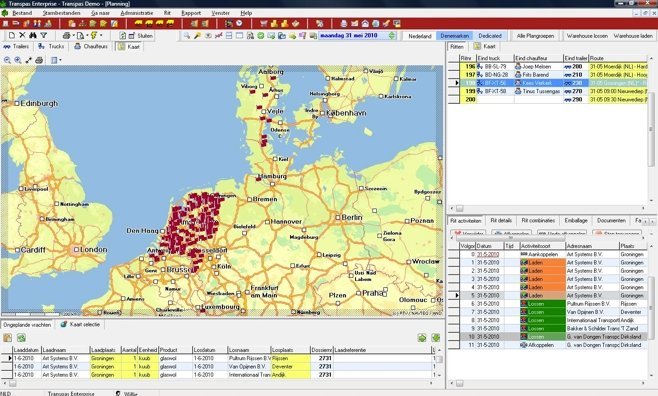Click the green right-arrow icon above freights table
Viewport: 658px width, 396px height.
[x=422, y=338]
